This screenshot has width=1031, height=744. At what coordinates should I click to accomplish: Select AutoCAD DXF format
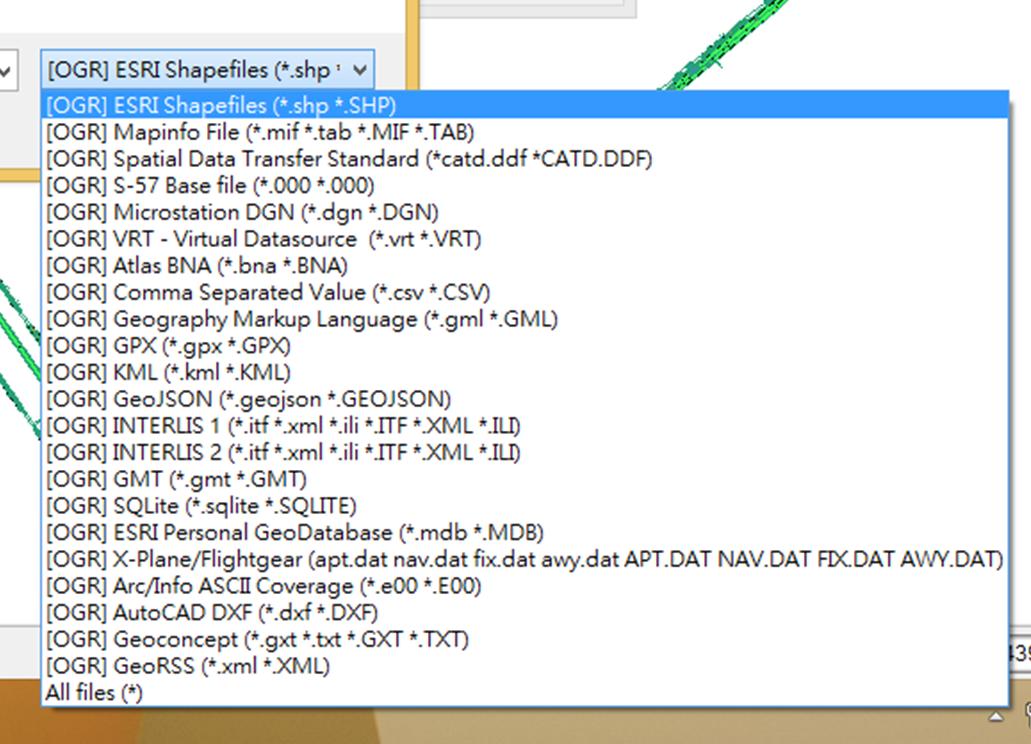(525, 613)
